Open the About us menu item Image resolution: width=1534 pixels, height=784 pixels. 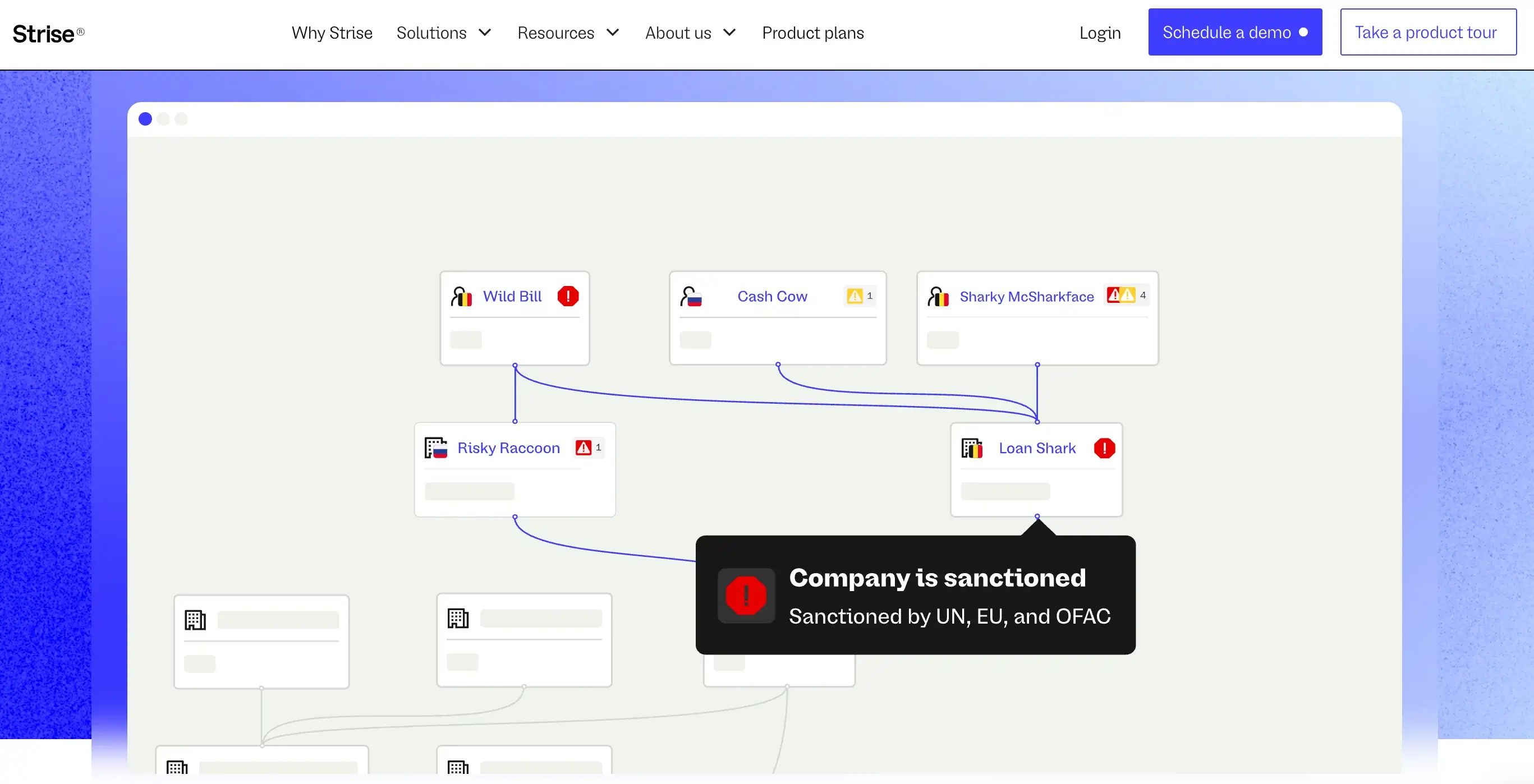click(x=678, y=33)
